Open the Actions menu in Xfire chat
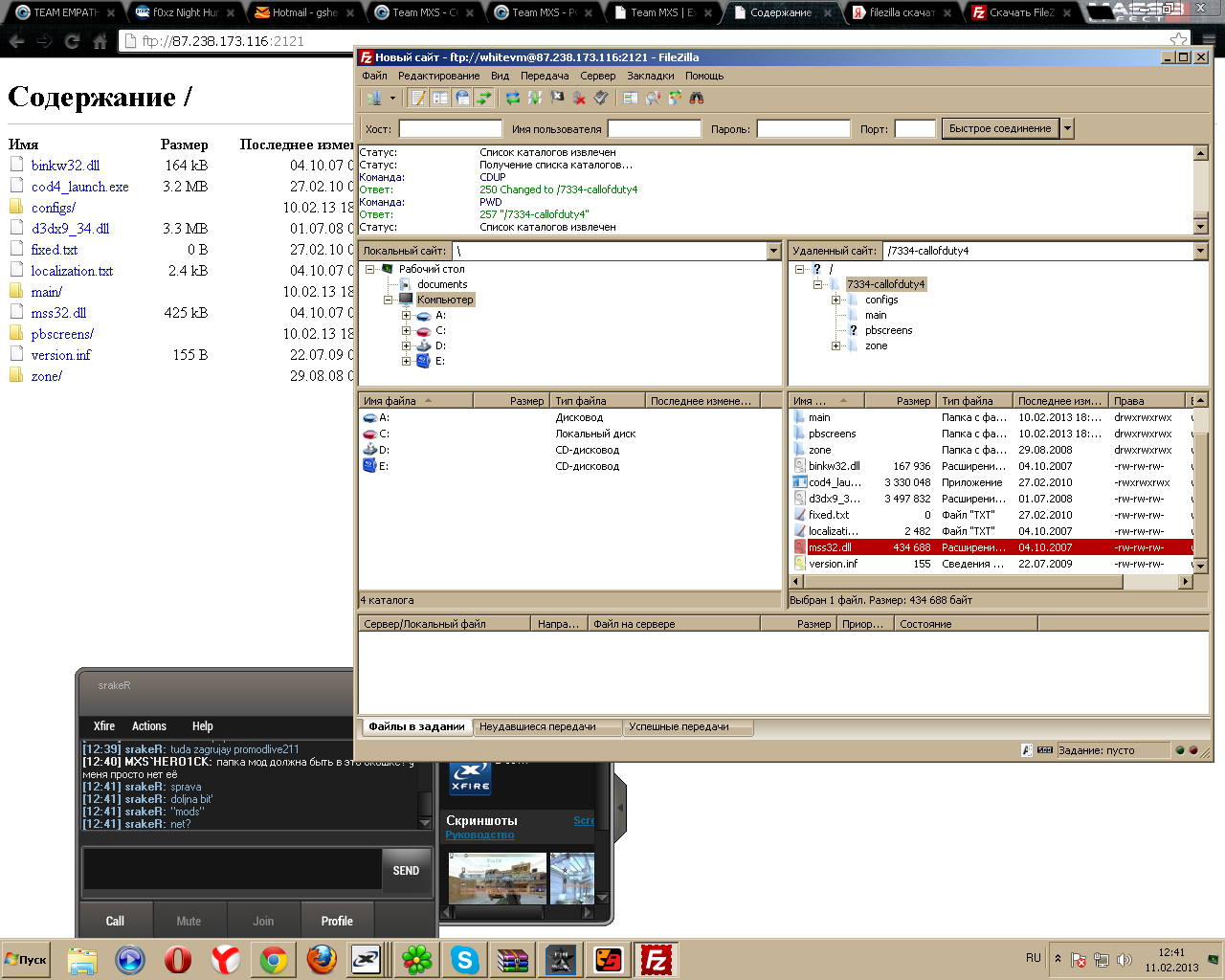Viewport: 1225px width, 980px height. (148, 726)
